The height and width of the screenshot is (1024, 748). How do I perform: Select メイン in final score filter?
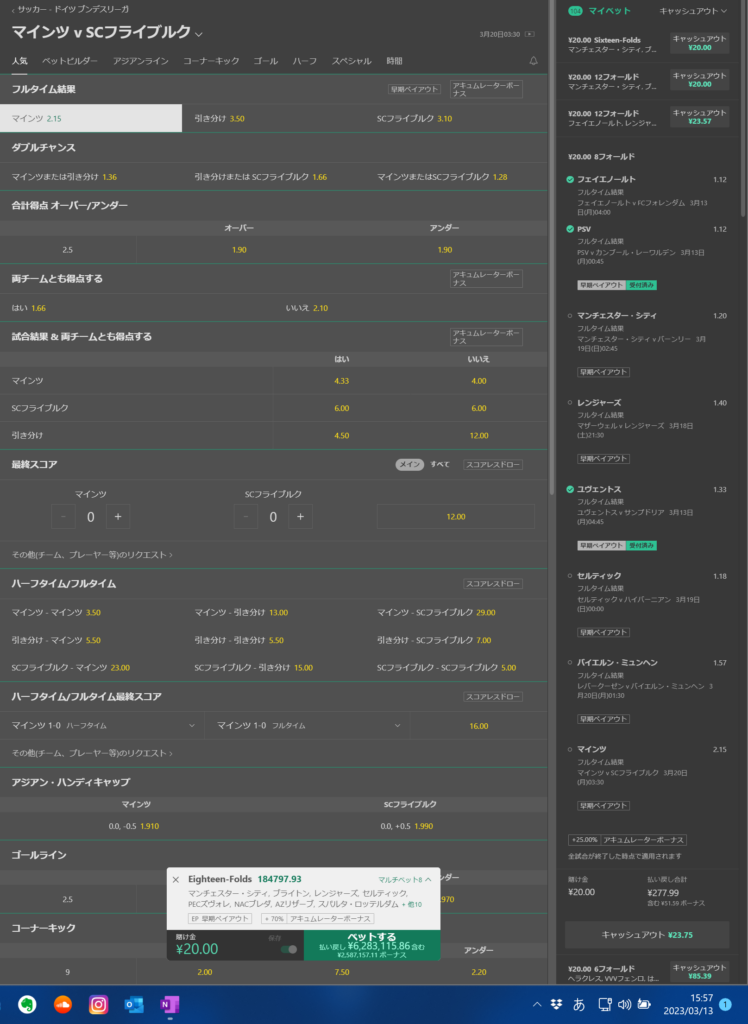tap(410, 464)
